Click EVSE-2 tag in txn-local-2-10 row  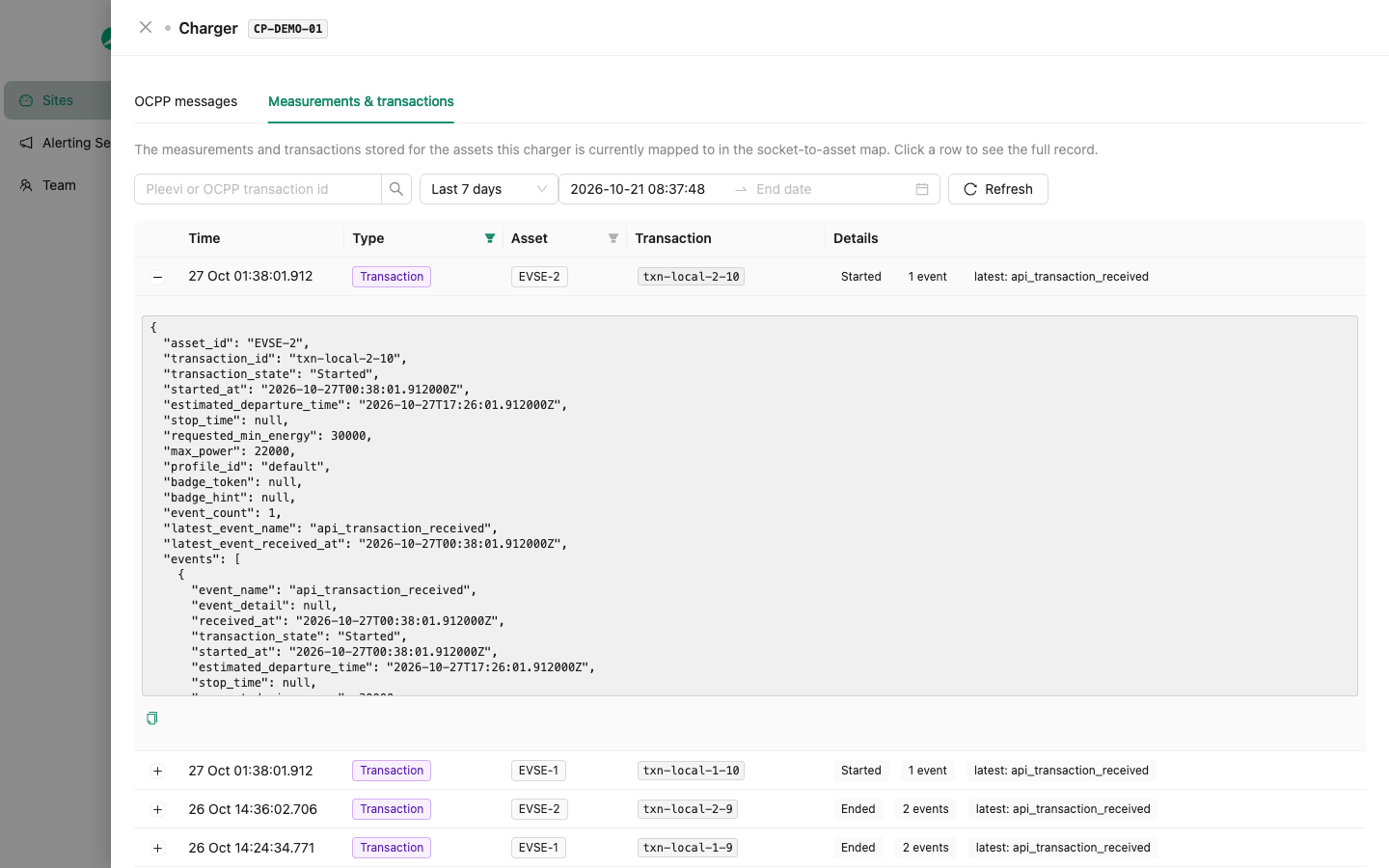(x=539, y=277)
